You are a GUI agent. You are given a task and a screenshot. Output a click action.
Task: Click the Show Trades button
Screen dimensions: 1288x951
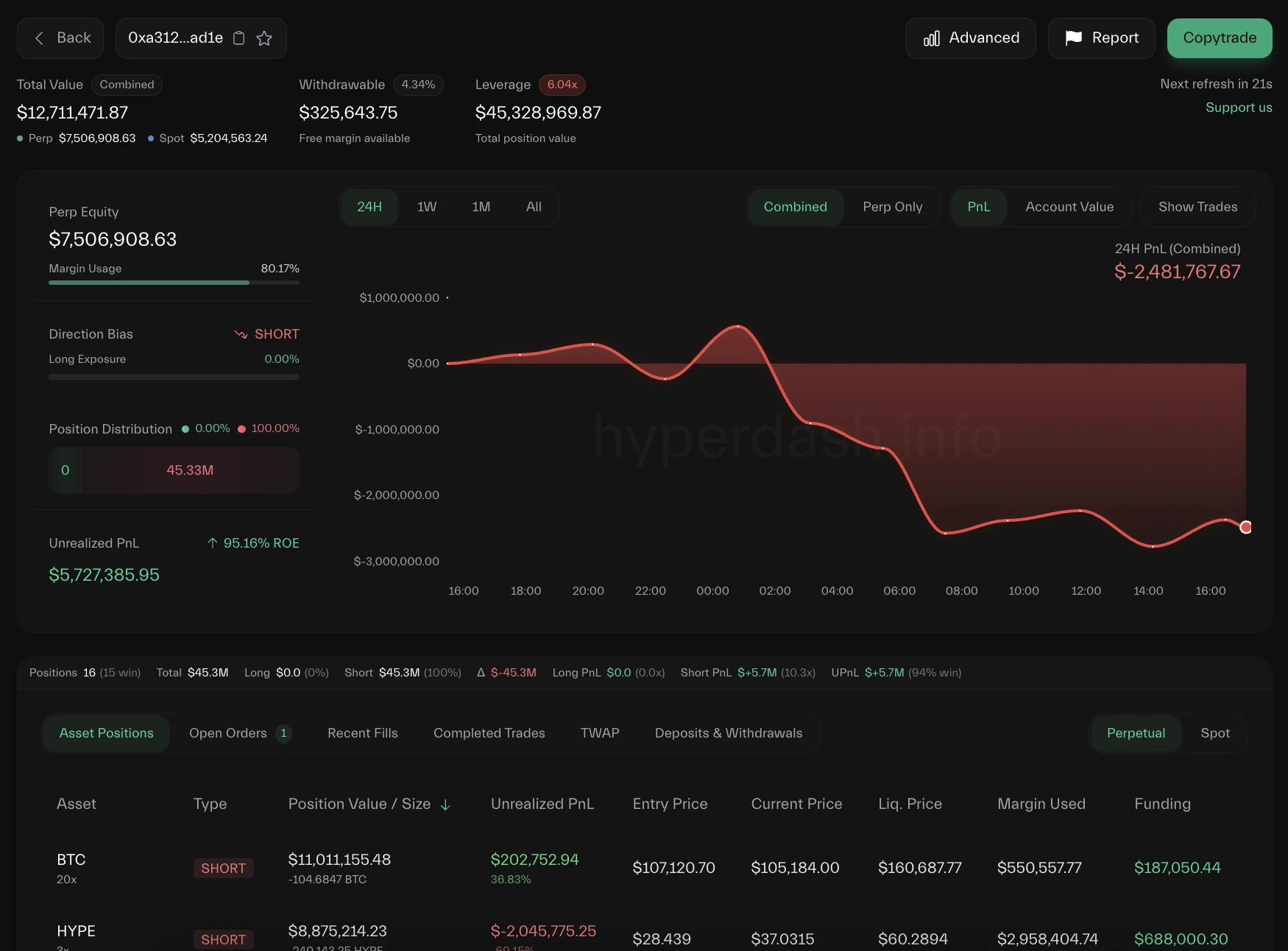tap(1197, 207)
